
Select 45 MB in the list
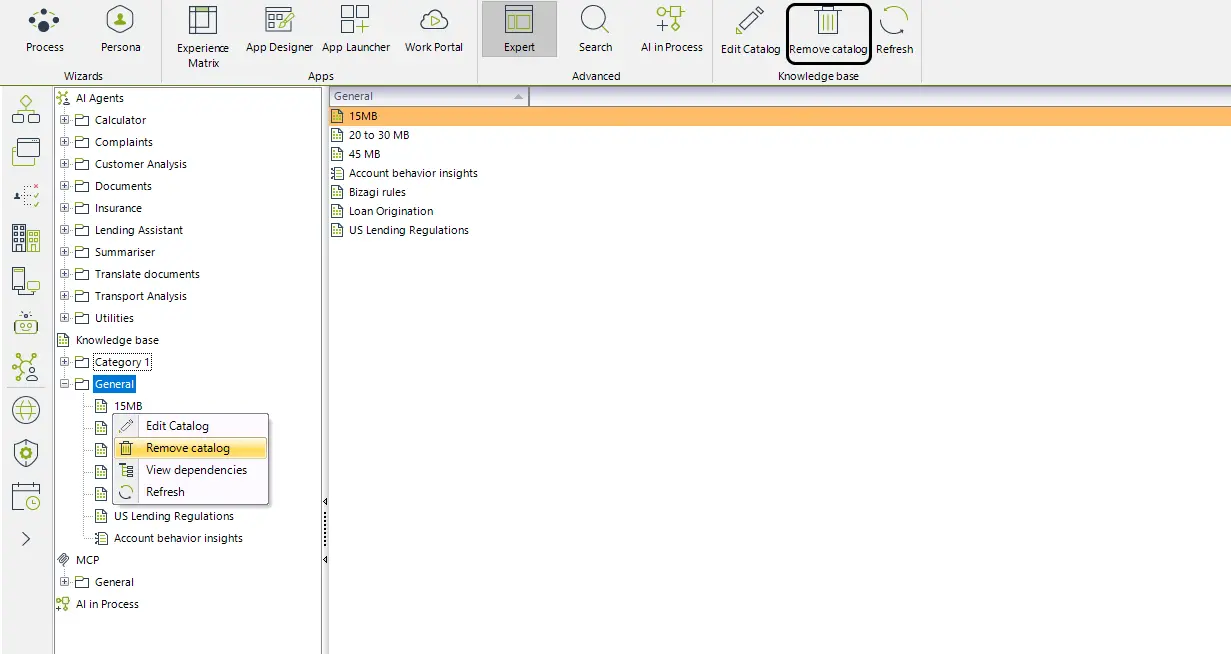tap(364, 154)
